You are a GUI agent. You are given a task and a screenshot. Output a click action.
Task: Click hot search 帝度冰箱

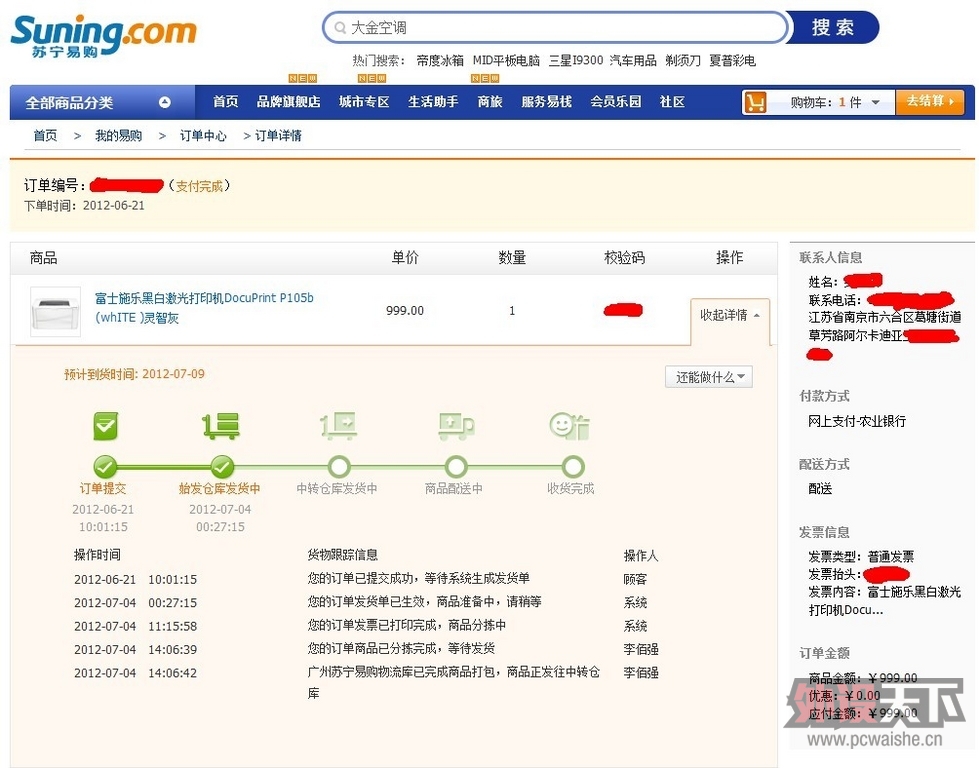pyautogui.click(x=440, y=61)
